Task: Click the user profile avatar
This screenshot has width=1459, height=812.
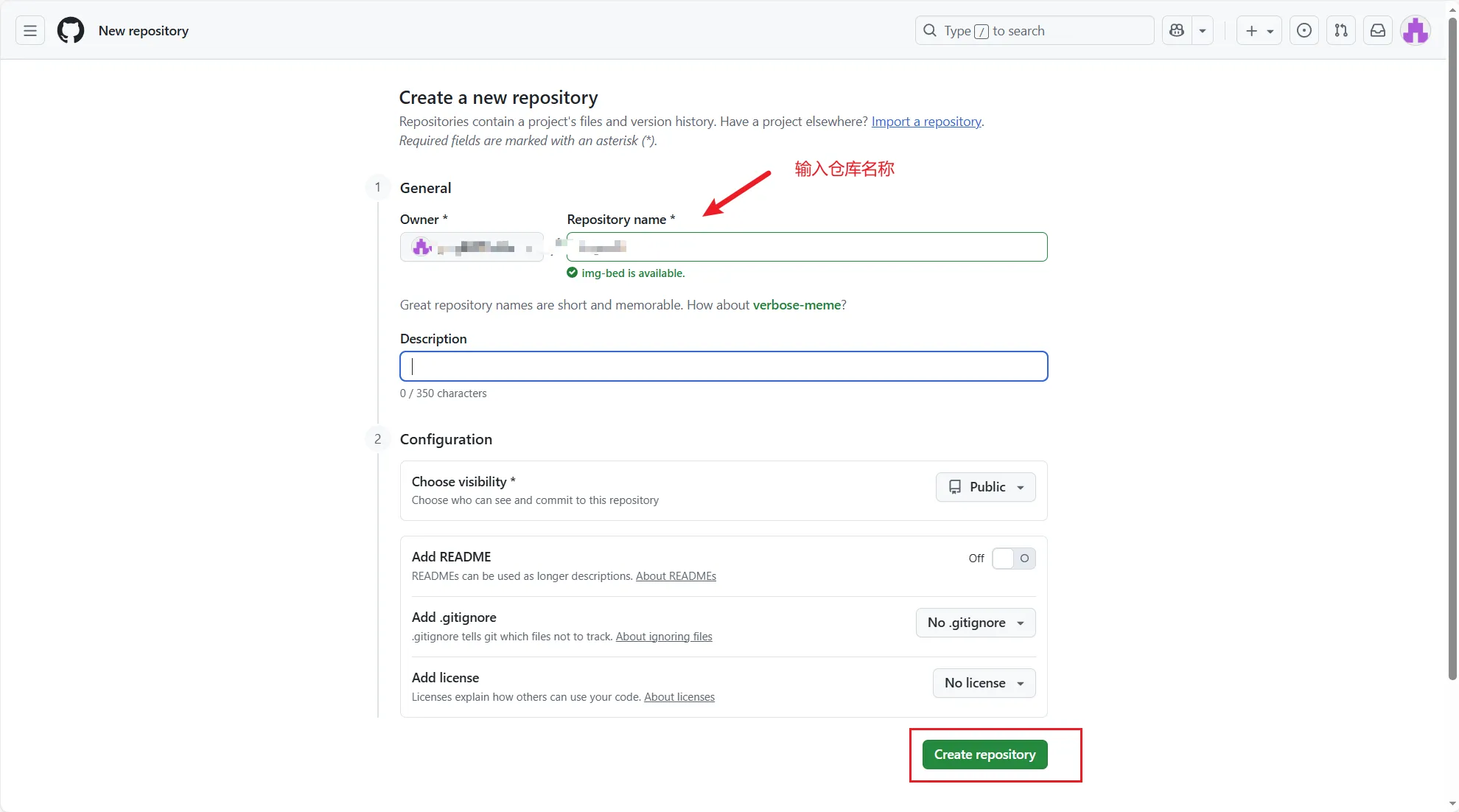Action: click(1415, 31)
